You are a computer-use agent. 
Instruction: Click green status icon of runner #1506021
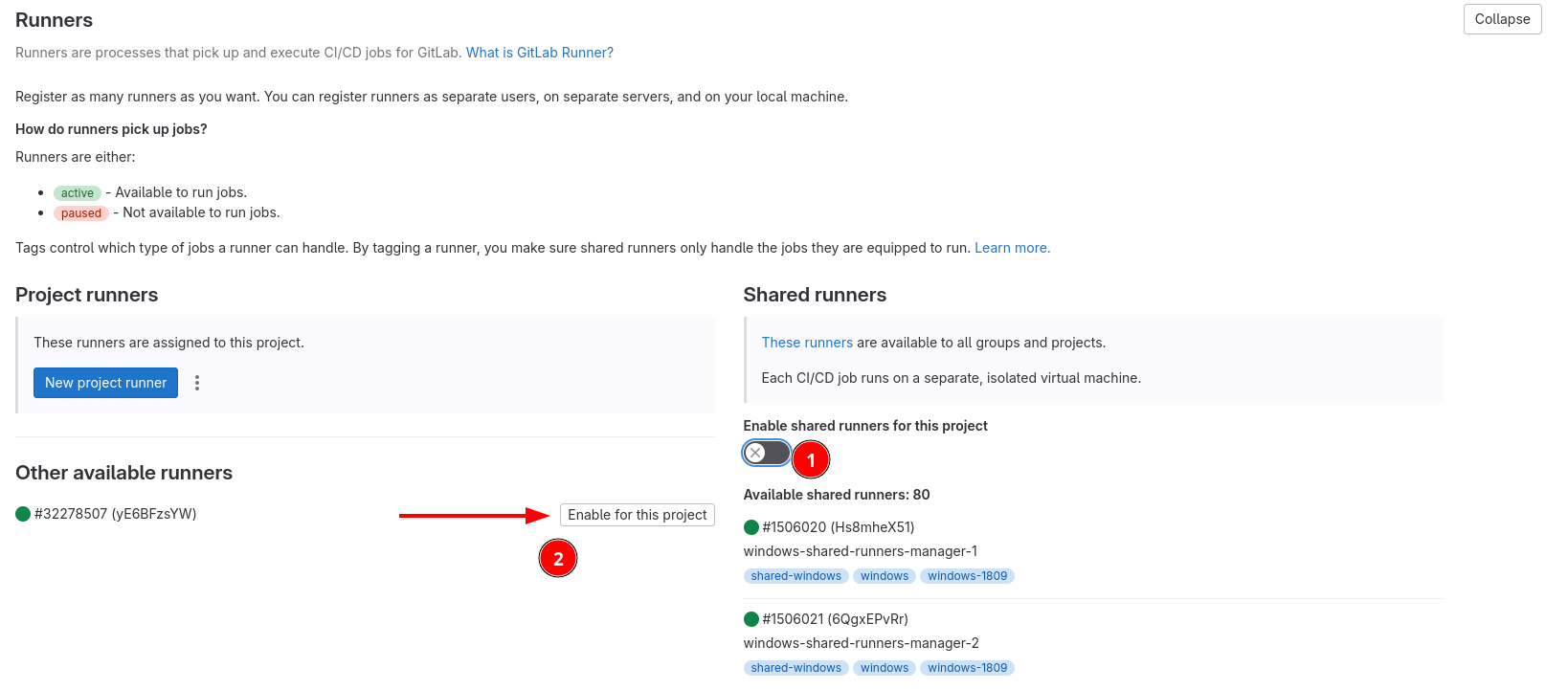click(x=751, y=619)
